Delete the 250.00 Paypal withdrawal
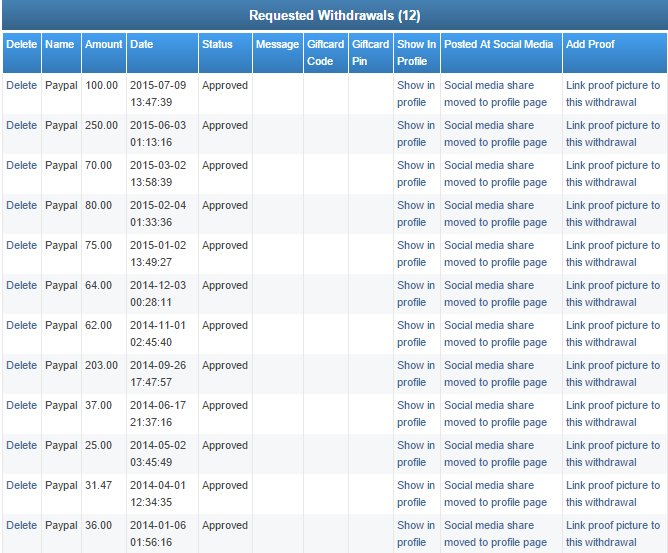This screenshot has height=553, width=668. pos(22,125)
